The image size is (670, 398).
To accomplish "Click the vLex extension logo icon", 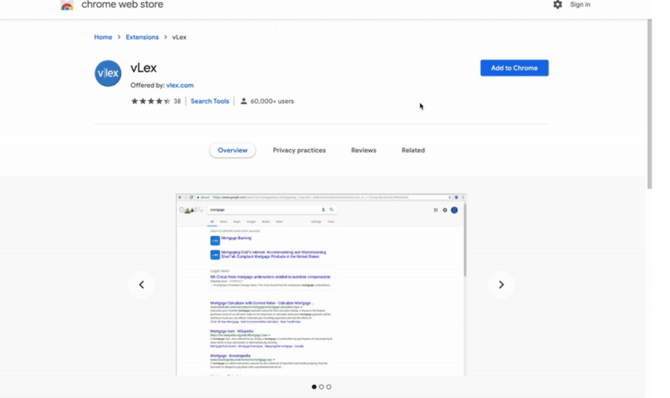I will tap(108, 73).
